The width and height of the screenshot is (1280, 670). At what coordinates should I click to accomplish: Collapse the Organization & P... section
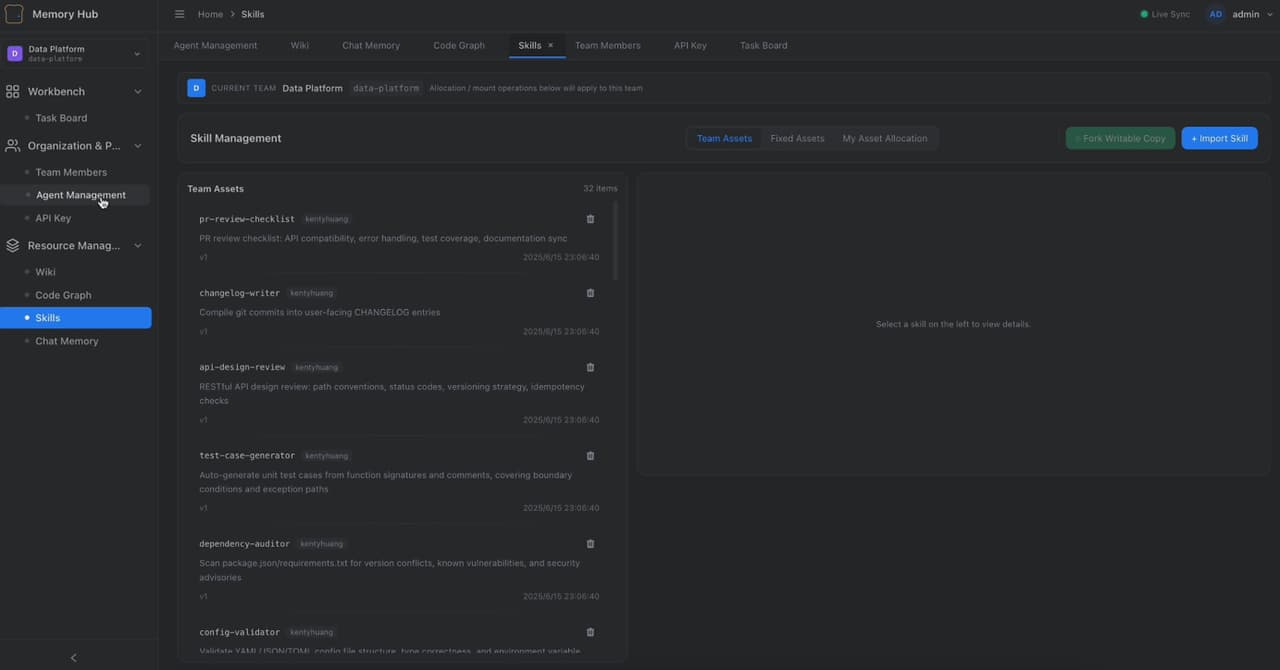coord(138,146)
